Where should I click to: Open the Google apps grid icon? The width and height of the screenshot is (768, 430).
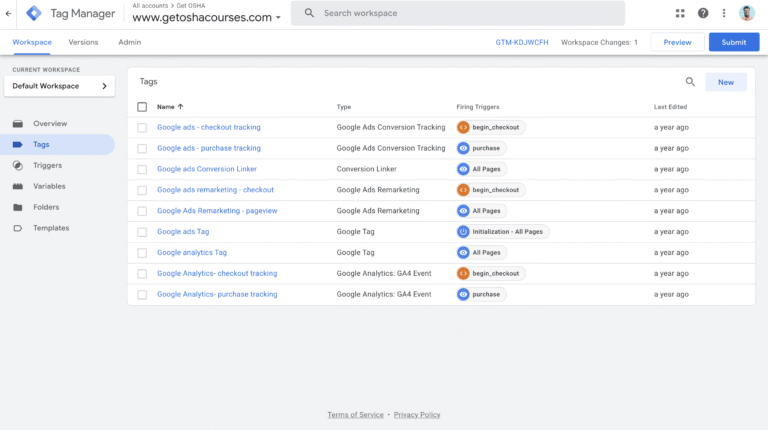681,13
